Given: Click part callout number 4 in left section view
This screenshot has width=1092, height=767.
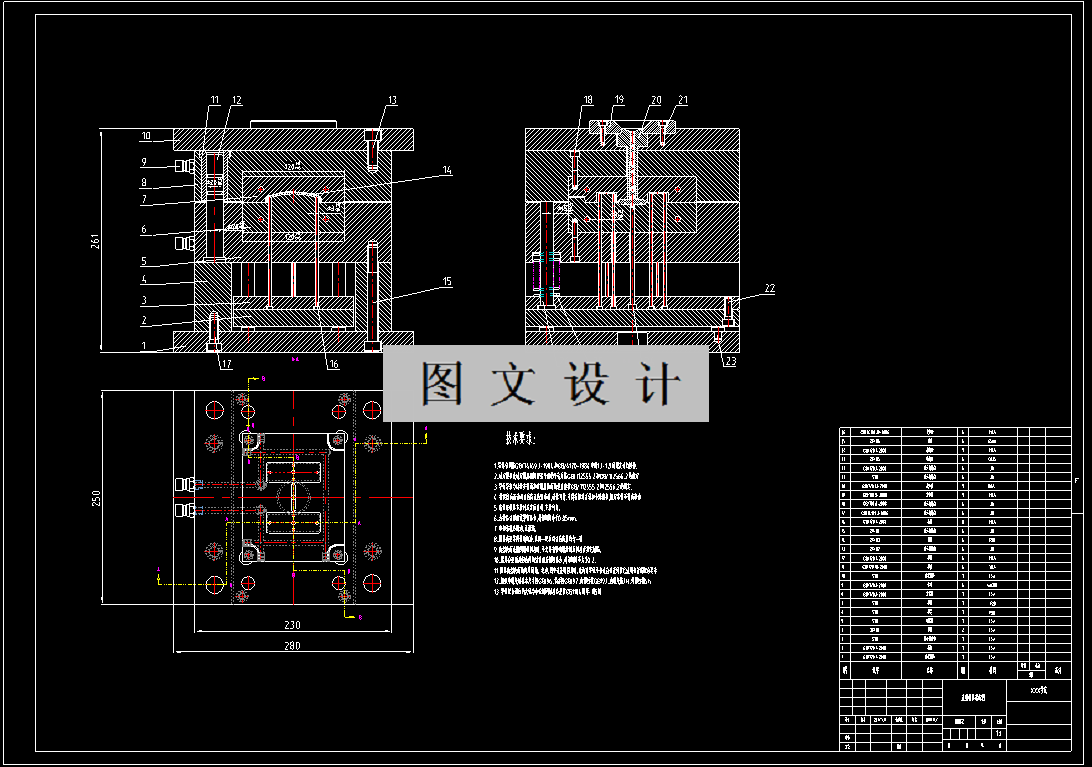Looking at the screenshot, I should pyautogui.click(x=144, y=280).
